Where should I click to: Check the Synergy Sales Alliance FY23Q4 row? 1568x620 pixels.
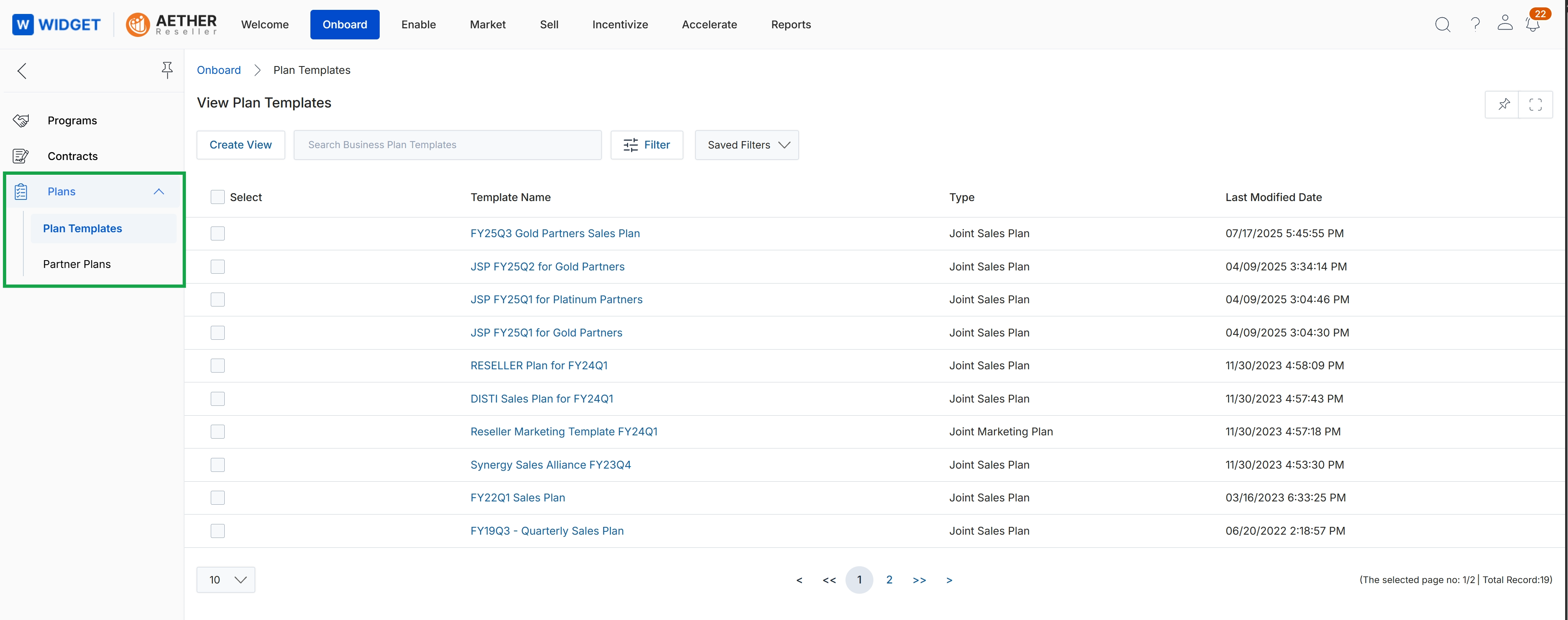point(217,465)
